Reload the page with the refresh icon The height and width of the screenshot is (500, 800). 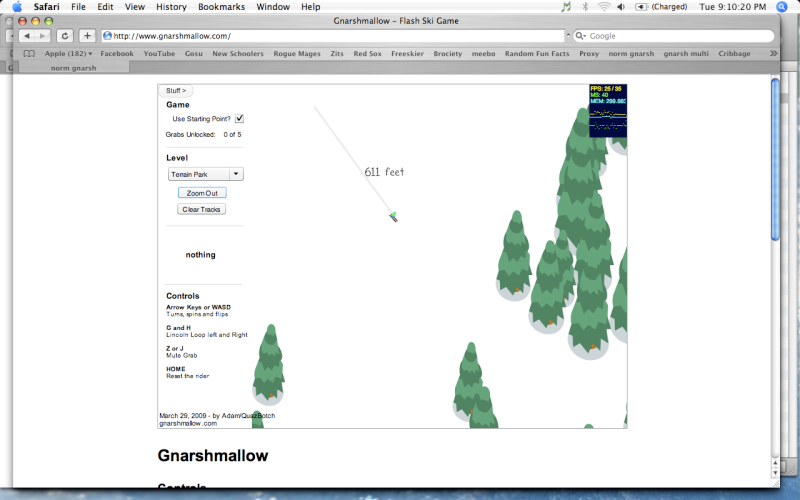point(66,36)
